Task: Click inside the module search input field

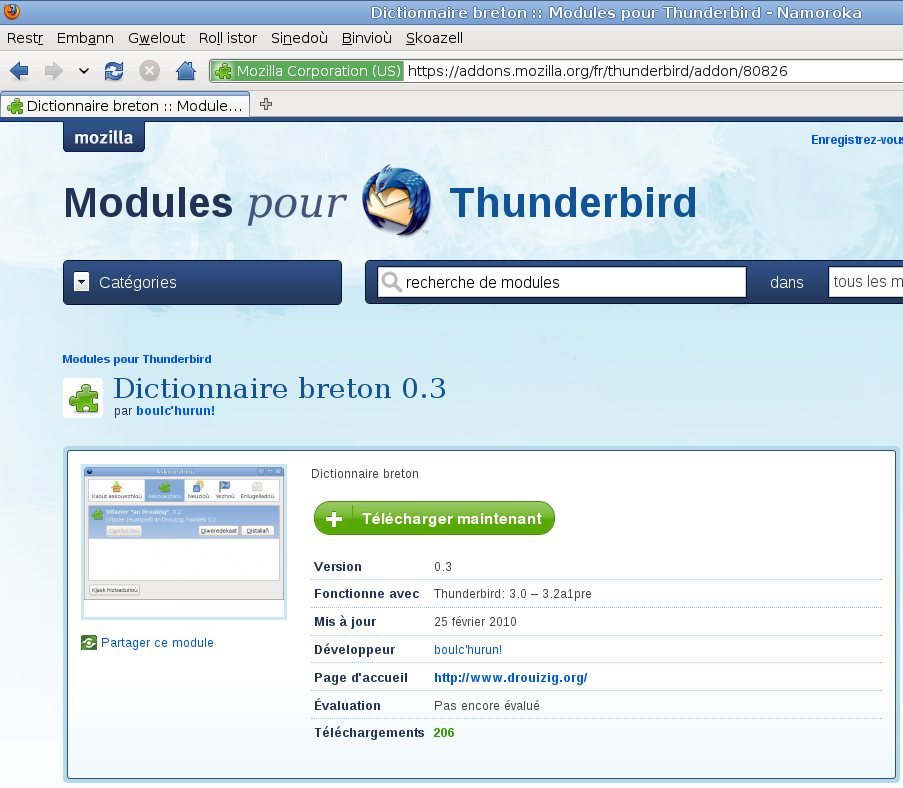Action: click(x=560, y=282)
